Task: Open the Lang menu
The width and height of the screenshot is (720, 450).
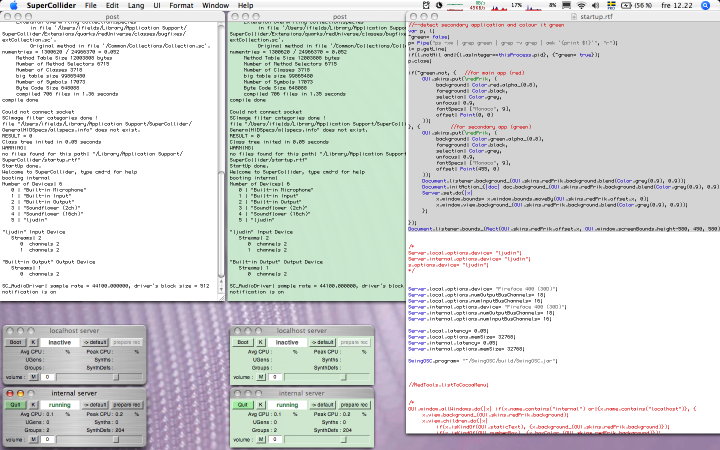Action: tap(136, 6)
